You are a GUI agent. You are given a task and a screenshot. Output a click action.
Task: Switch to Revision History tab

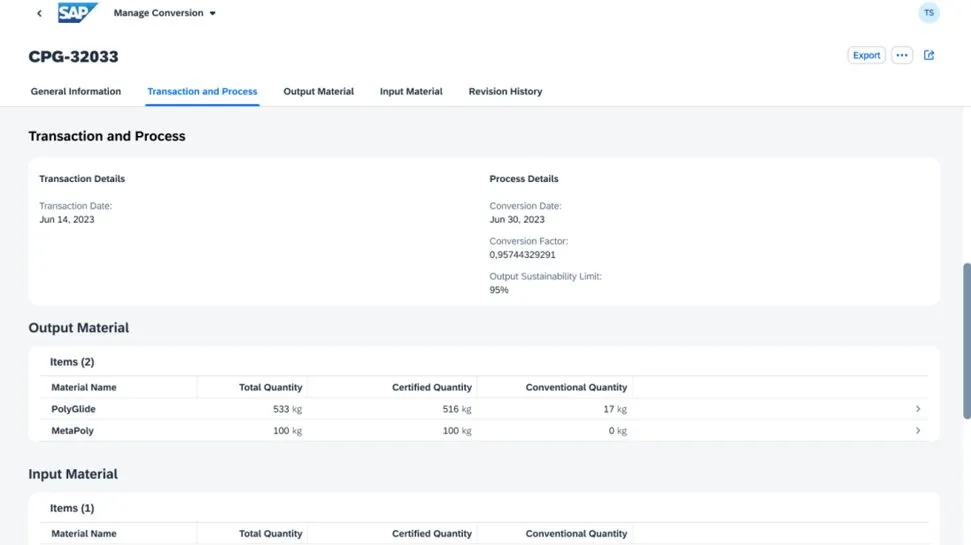(505, 91)
